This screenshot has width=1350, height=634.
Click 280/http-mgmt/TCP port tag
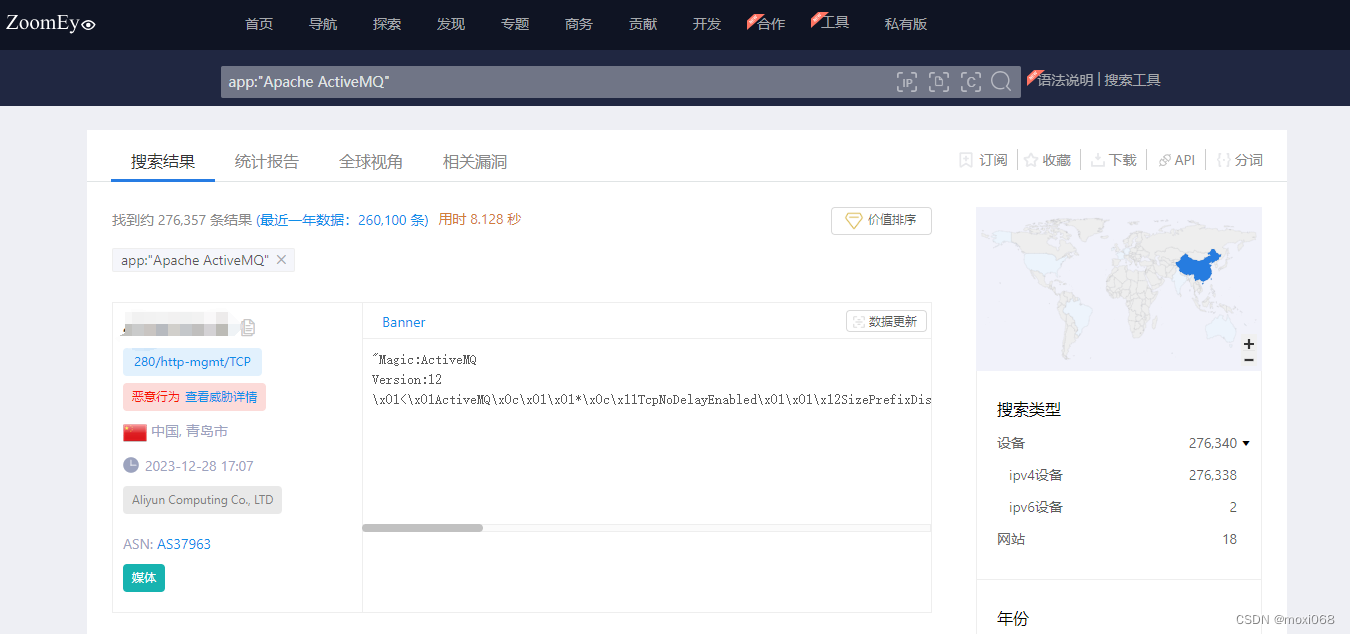192,362
